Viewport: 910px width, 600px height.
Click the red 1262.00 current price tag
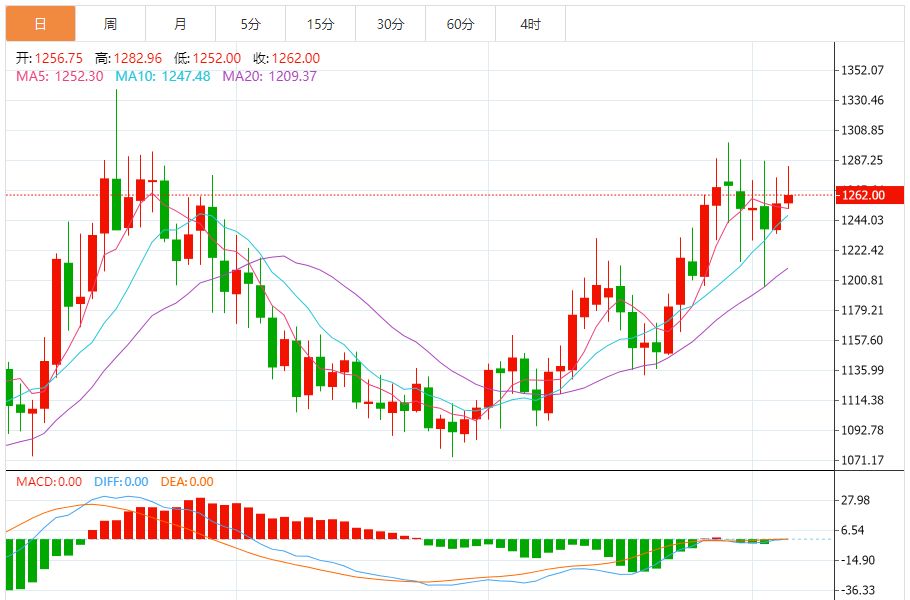(869, 195)
